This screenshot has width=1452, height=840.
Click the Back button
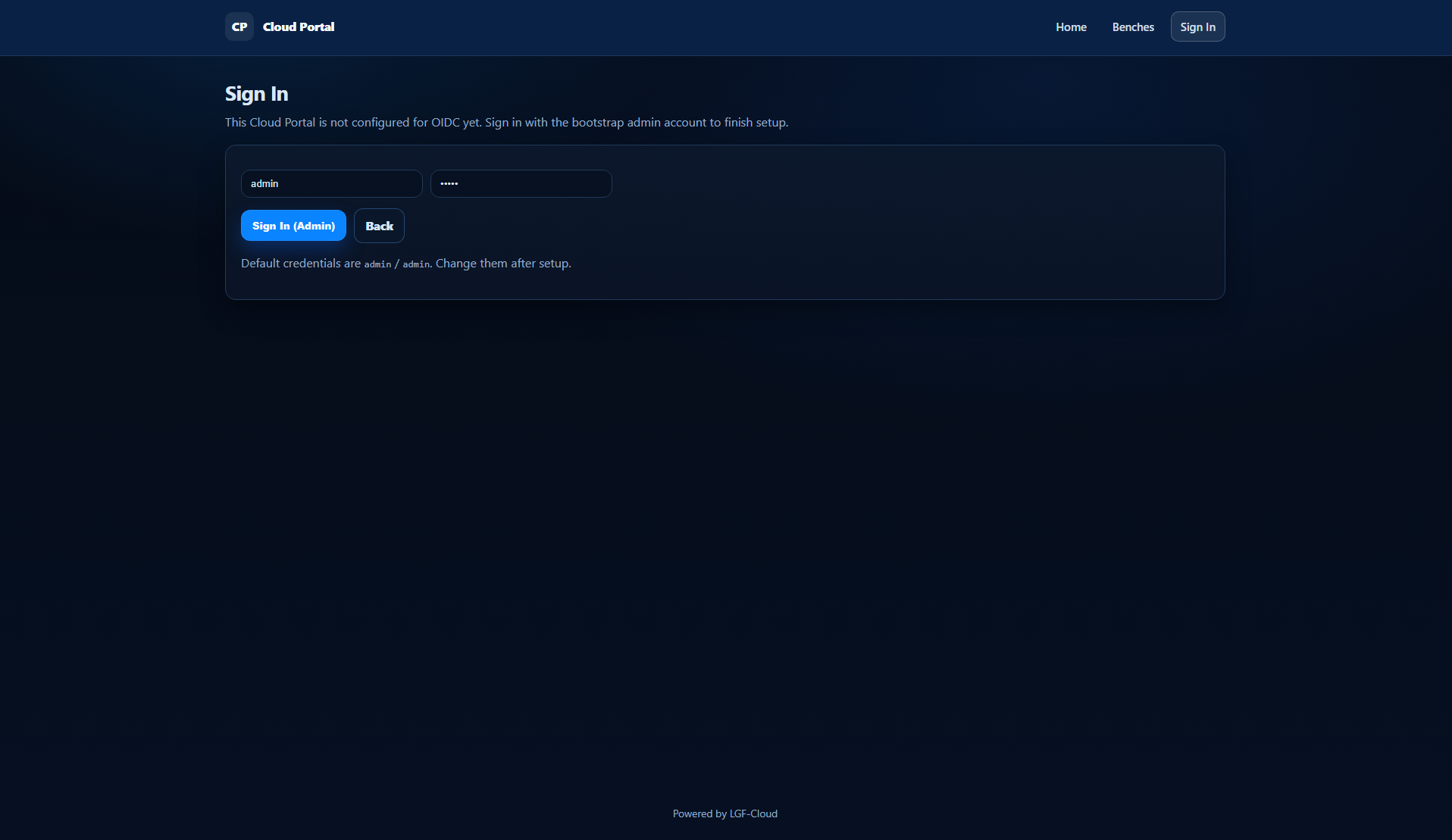pos(379,226)
